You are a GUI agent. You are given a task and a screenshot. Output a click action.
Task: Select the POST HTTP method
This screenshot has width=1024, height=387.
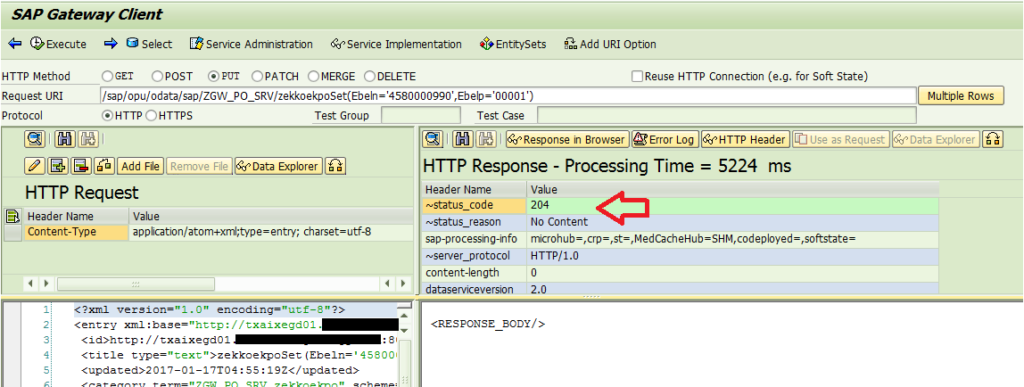(157, 76)
